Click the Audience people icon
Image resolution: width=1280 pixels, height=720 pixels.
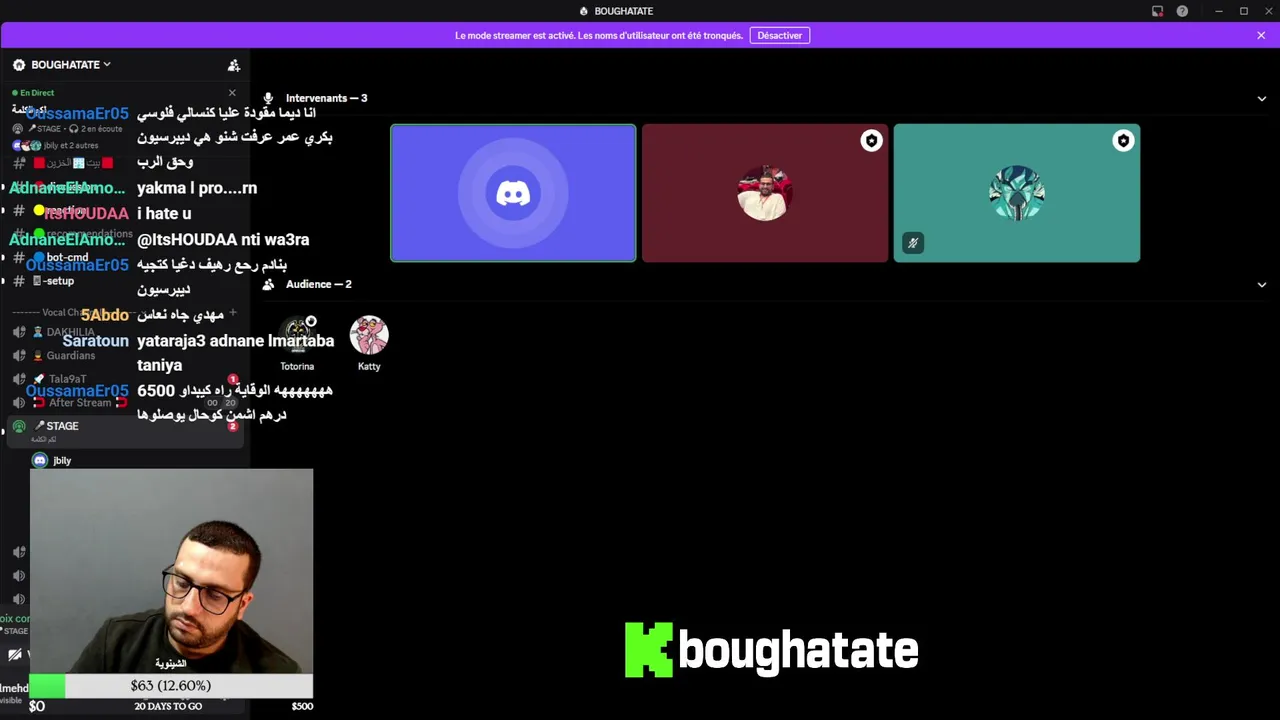[x=268, y=284]
